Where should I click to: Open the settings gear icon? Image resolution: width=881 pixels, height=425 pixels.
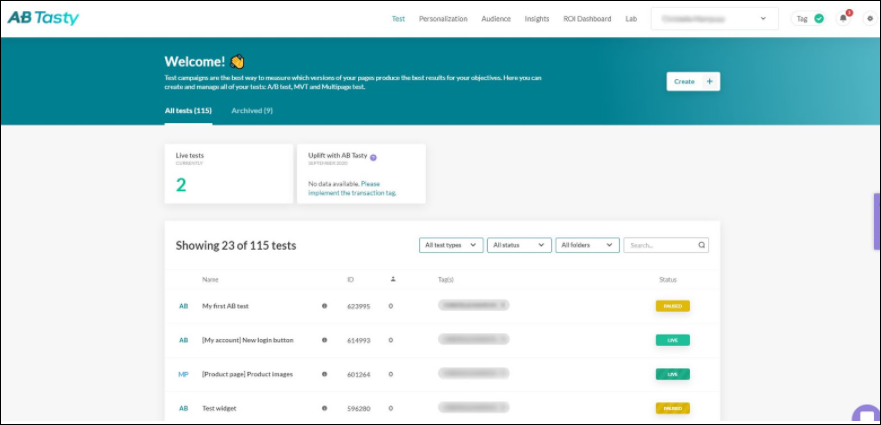[869, 18]
